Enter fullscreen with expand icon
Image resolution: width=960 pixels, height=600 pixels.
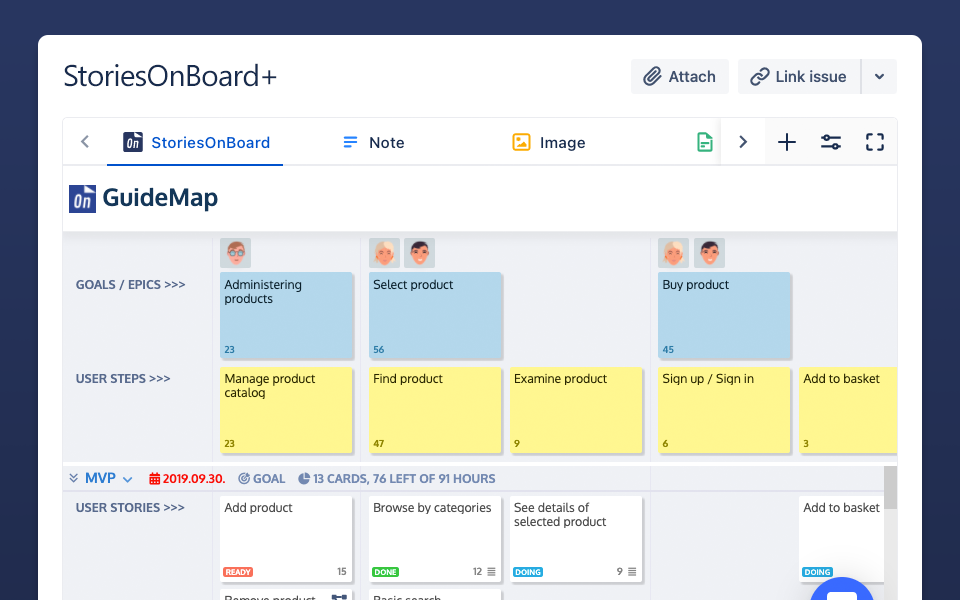875,142
